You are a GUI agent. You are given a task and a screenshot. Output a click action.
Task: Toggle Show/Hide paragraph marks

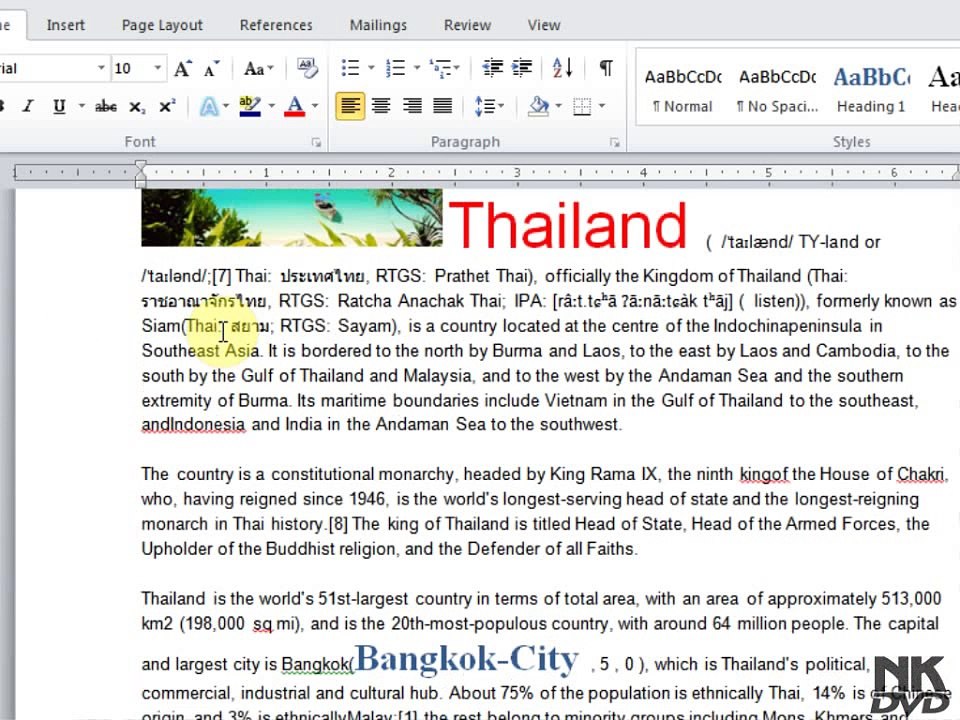[606, 67]
